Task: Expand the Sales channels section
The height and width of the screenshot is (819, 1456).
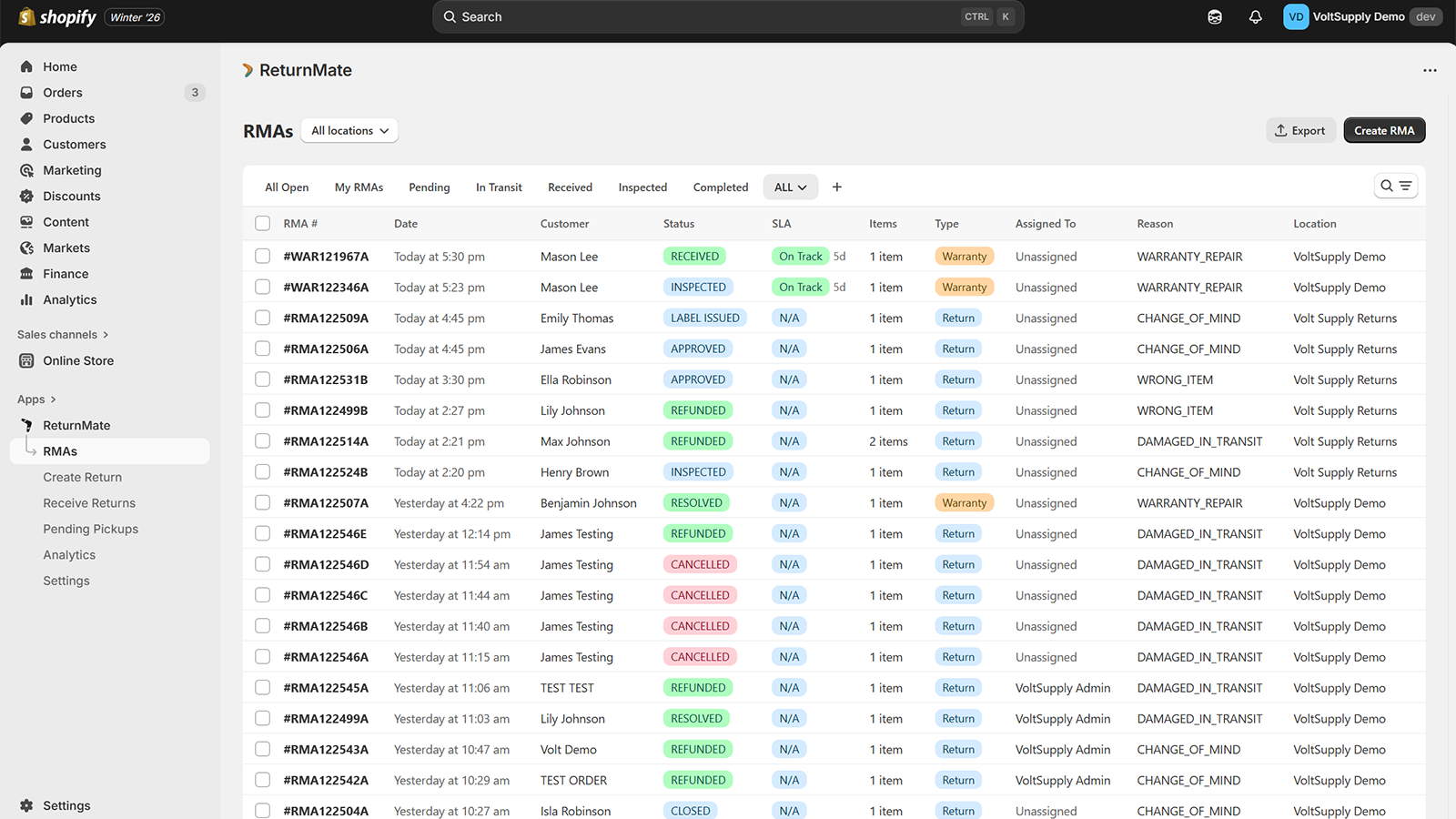Action: pos(63,335)
